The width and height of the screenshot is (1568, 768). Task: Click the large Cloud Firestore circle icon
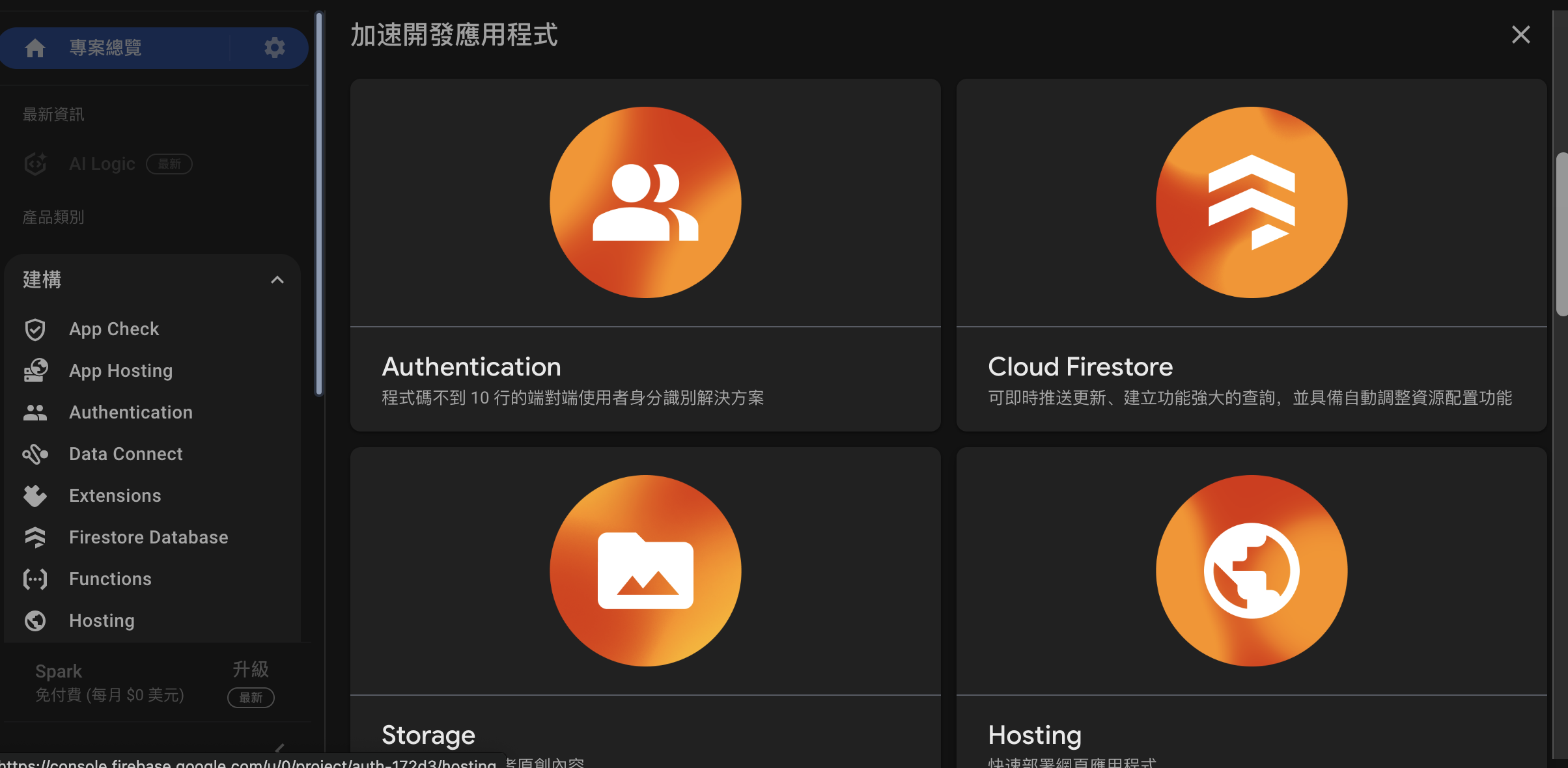1252,202
